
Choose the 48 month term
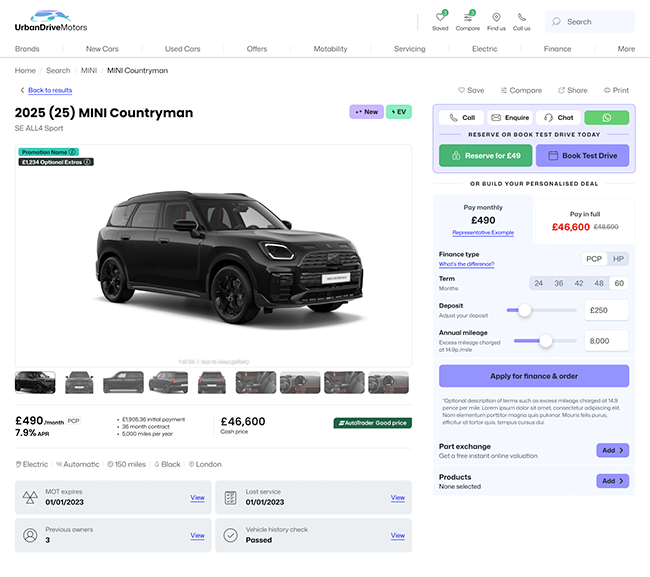pyautogui.click(x=599, y=283)
